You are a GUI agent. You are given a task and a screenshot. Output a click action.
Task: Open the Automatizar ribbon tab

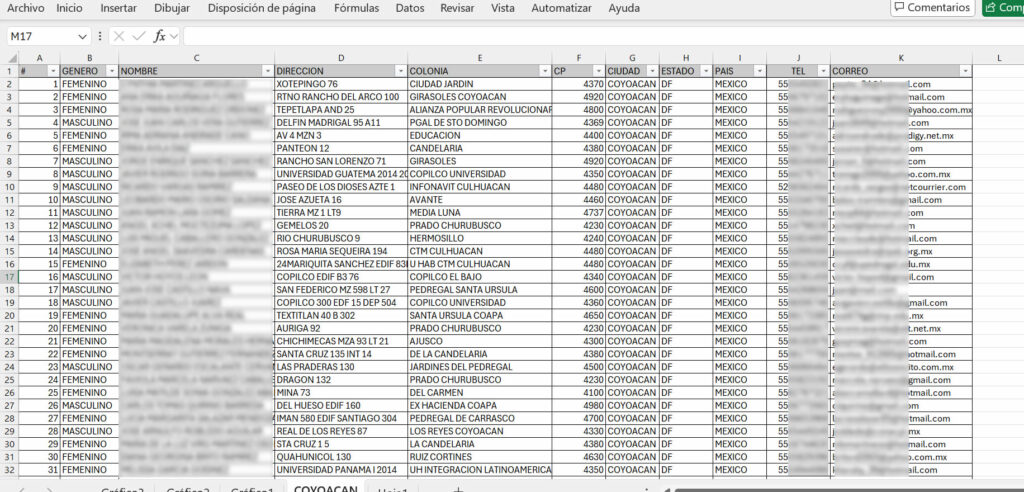[x=561, y=8]
